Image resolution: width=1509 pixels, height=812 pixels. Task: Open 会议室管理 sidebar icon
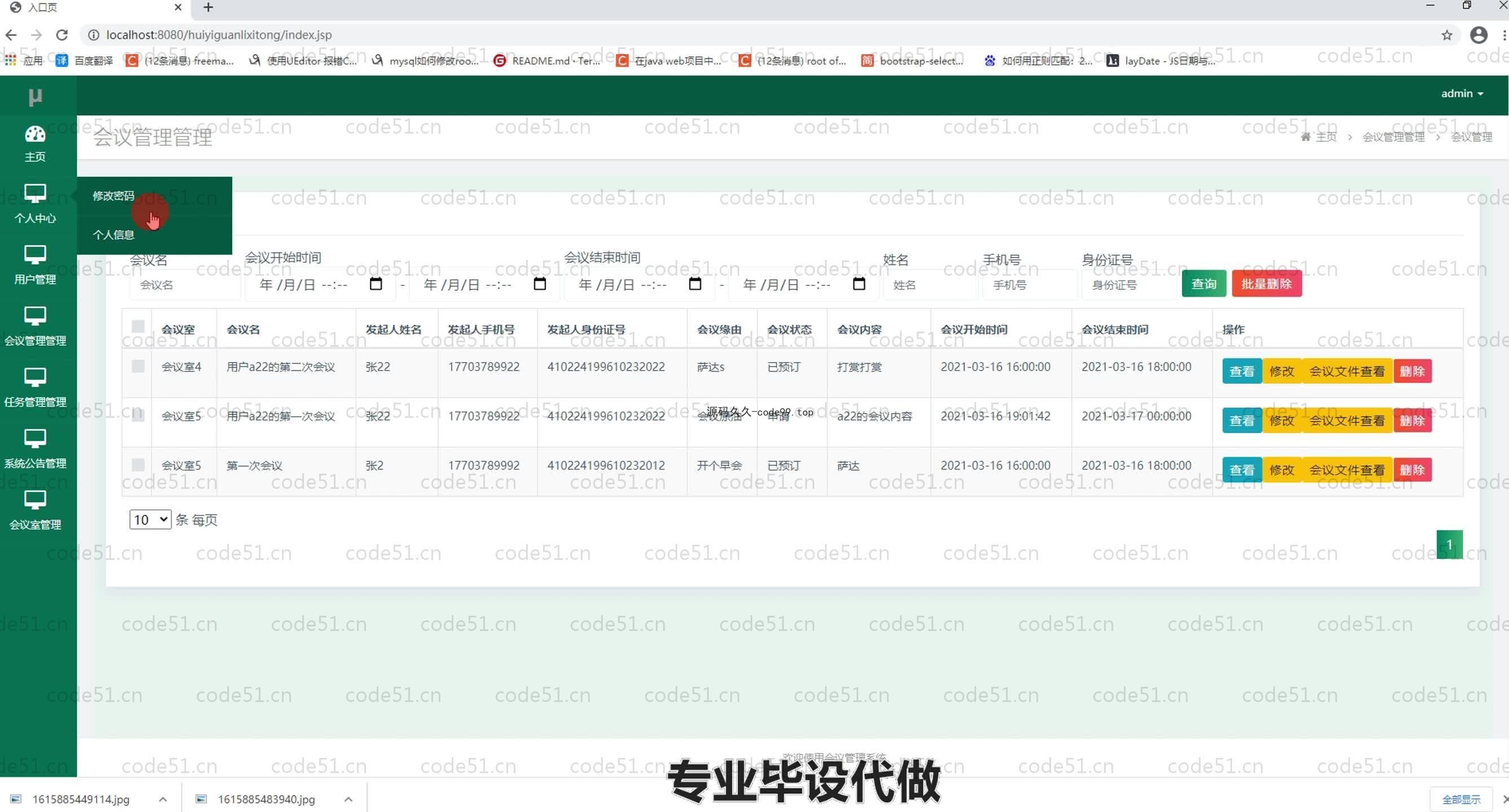click(x=34, y=500)
